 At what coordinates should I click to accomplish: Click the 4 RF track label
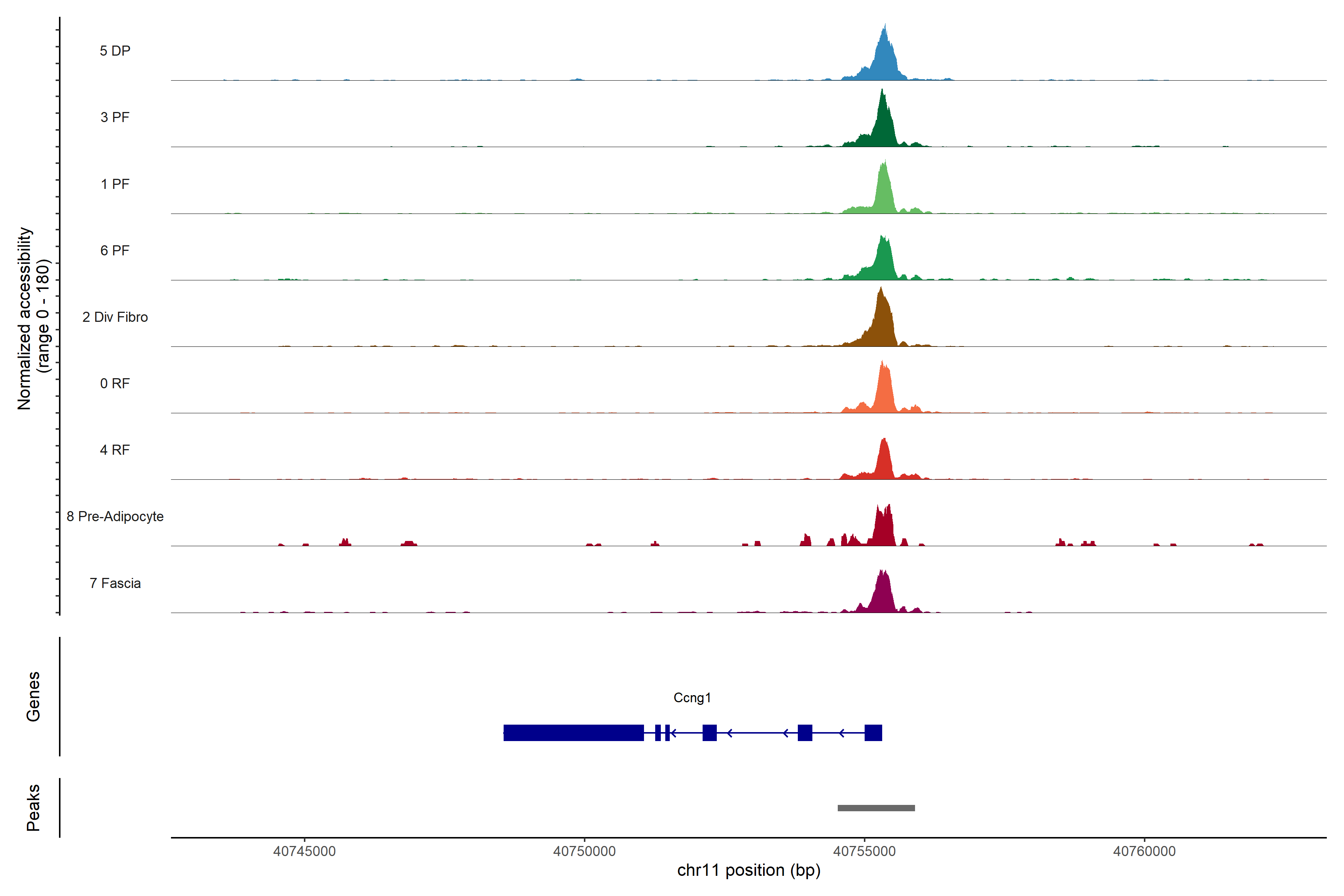(115, 450)
